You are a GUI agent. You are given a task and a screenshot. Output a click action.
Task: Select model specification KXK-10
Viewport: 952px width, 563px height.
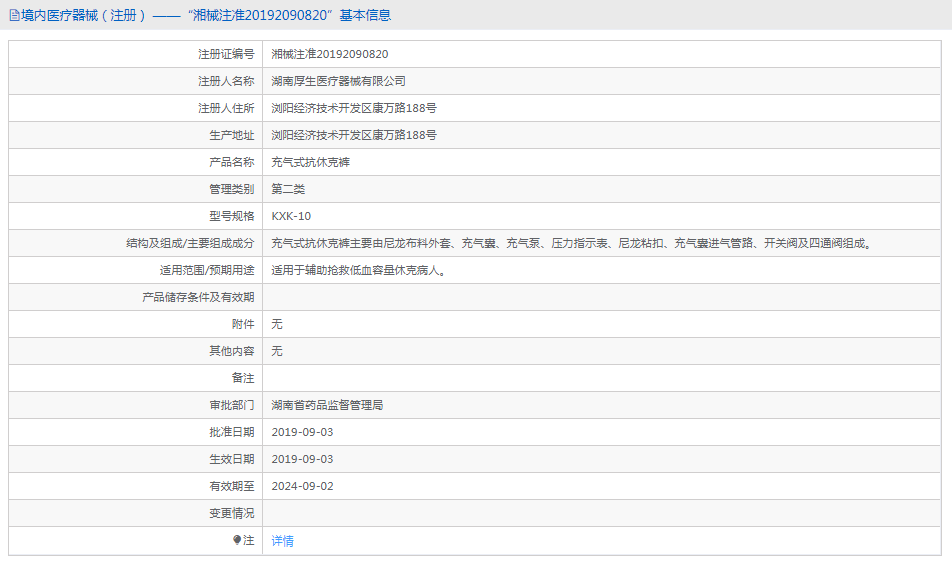(x=291, y=216)
